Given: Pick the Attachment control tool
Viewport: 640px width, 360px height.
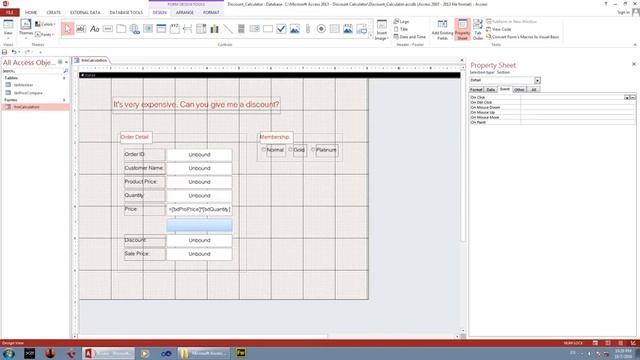Looking at the screenshot, I should tap(308, 29).
